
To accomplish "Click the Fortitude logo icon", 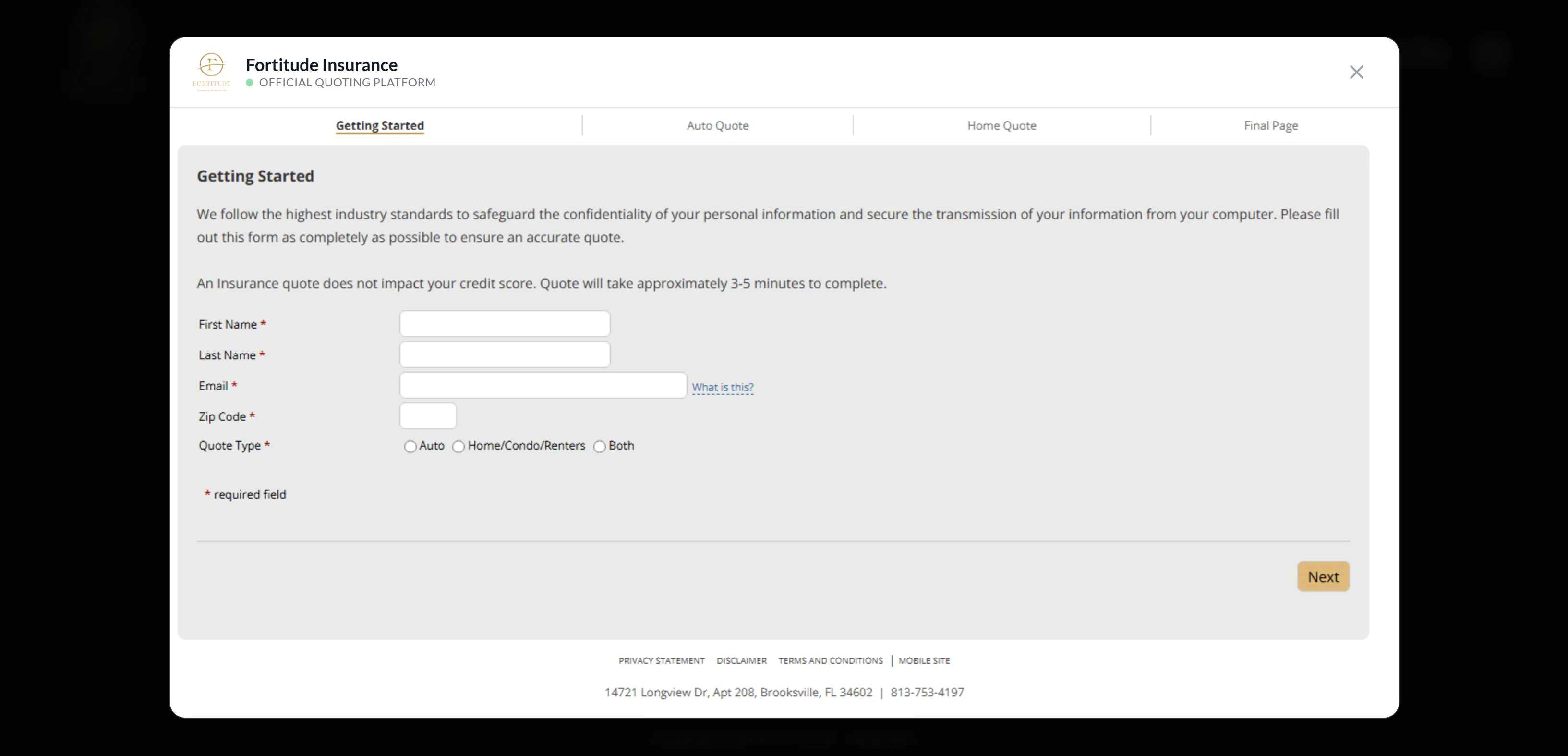I will coord(211,72).
